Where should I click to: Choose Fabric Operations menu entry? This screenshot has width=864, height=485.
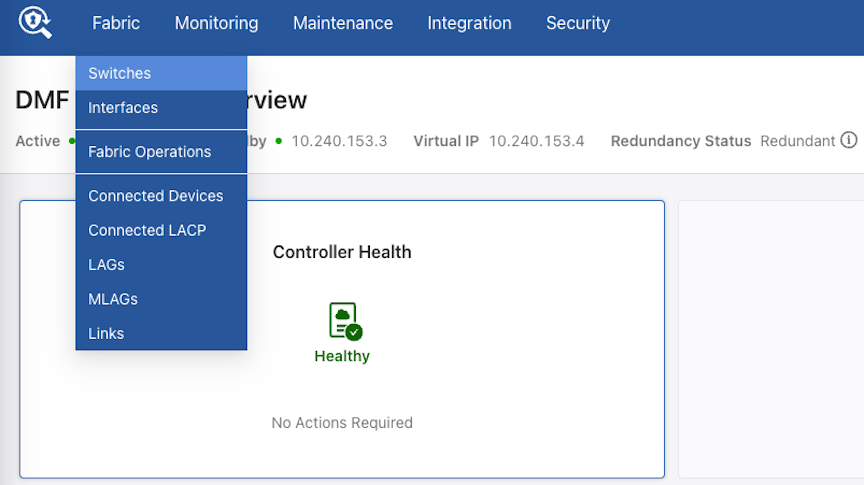tap(161, 152)
